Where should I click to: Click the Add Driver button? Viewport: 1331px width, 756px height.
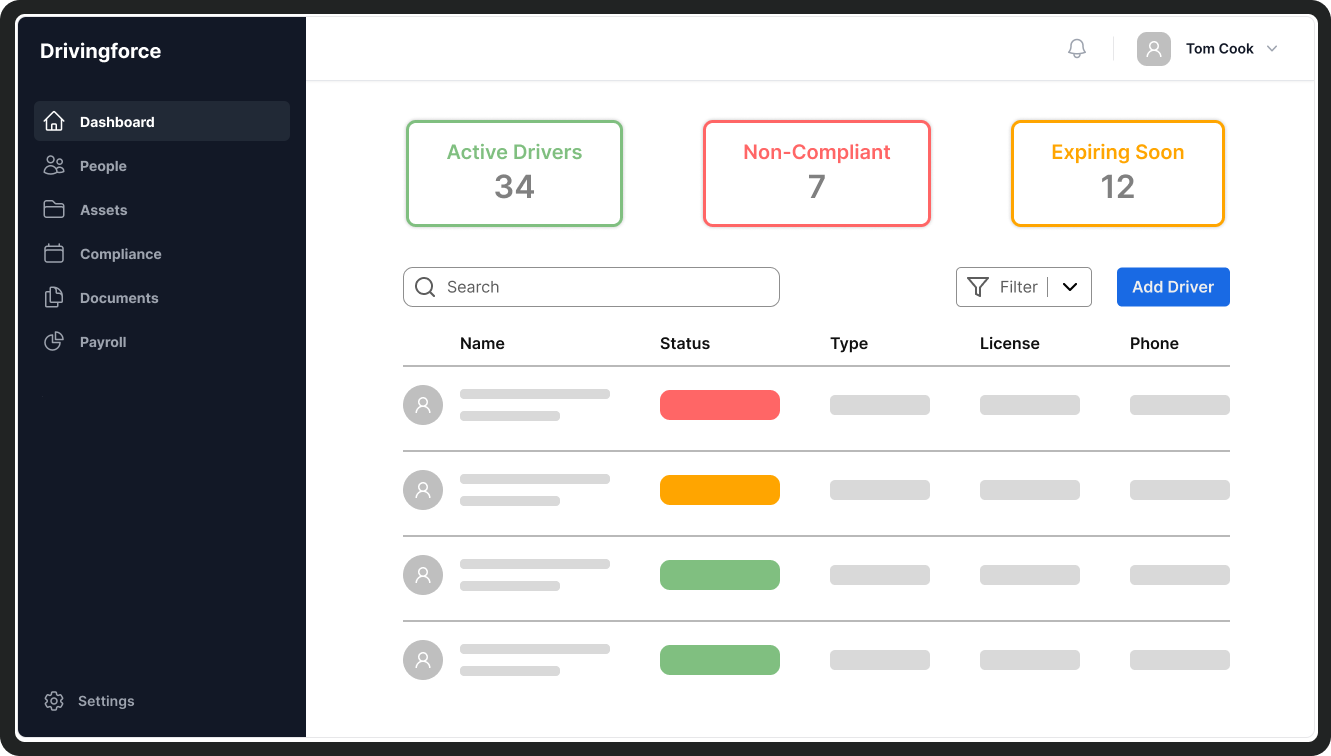coord(1172,287)
